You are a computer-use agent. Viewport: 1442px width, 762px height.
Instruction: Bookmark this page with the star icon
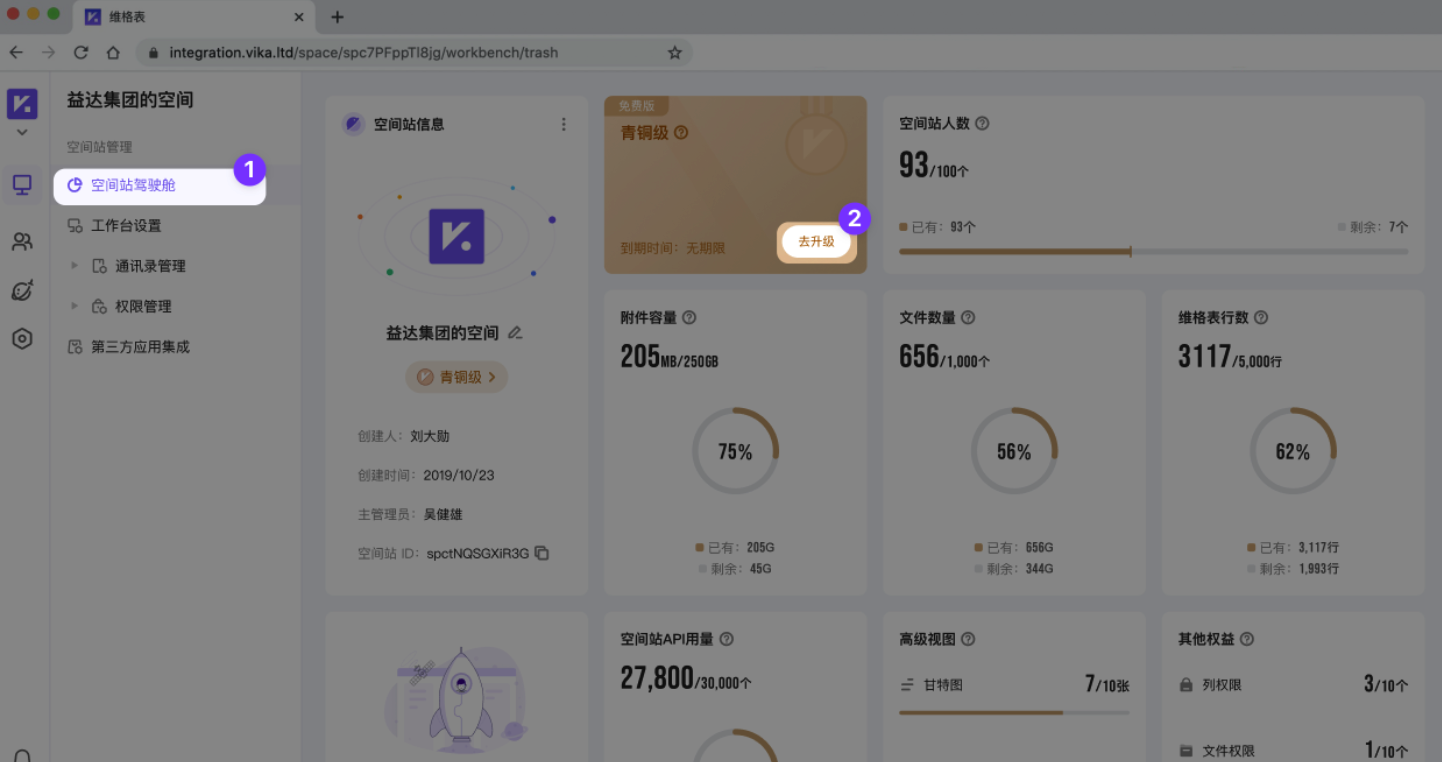(x=675, y=53)
